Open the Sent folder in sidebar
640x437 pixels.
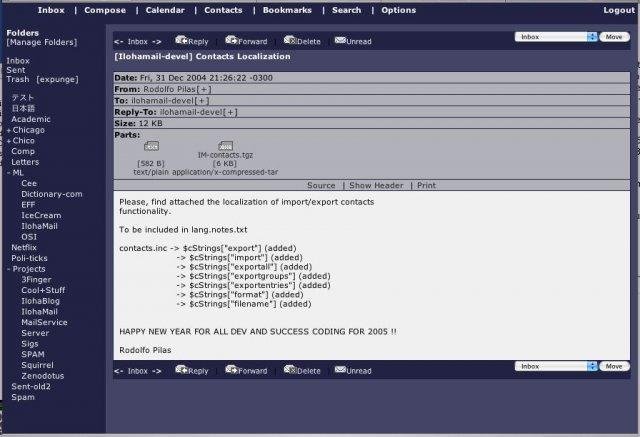[x=16, y=70]
